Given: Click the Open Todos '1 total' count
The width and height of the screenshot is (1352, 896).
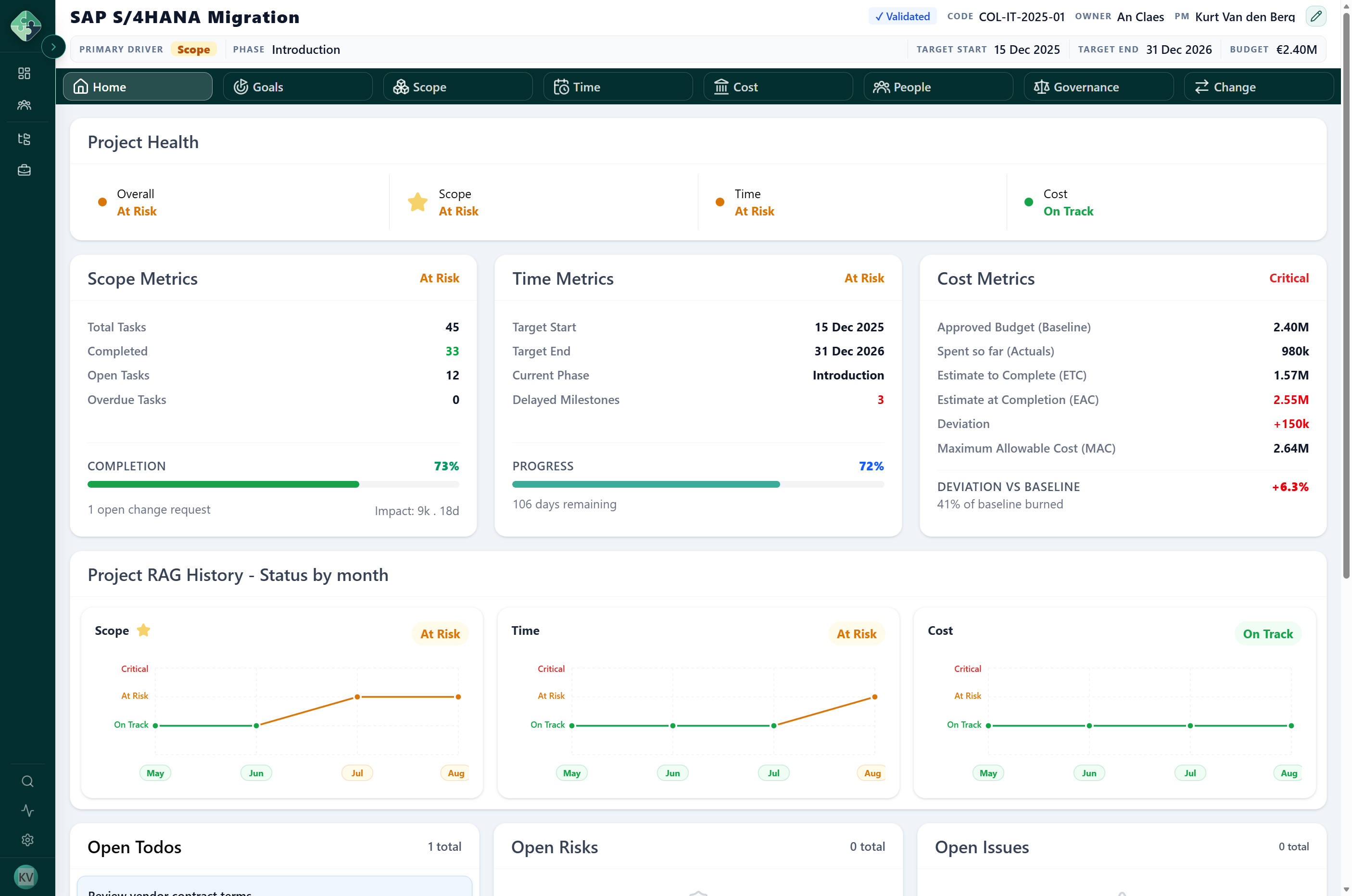Looking at the screenshot, I should pyautogui.click(x=444, y=847).
